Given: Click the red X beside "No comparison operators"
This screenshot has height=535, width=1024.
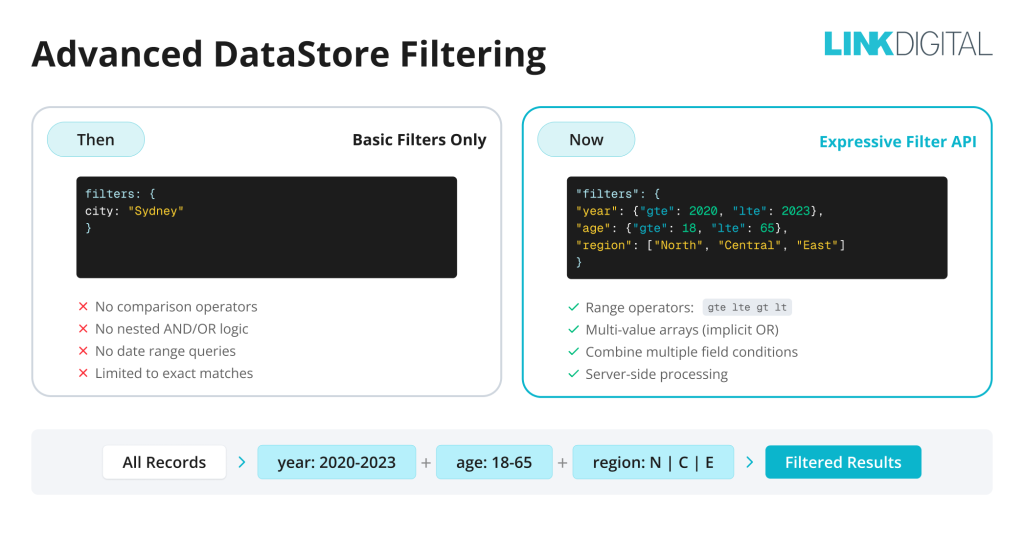Looking at the screenshot, I should tap(83, 306).
